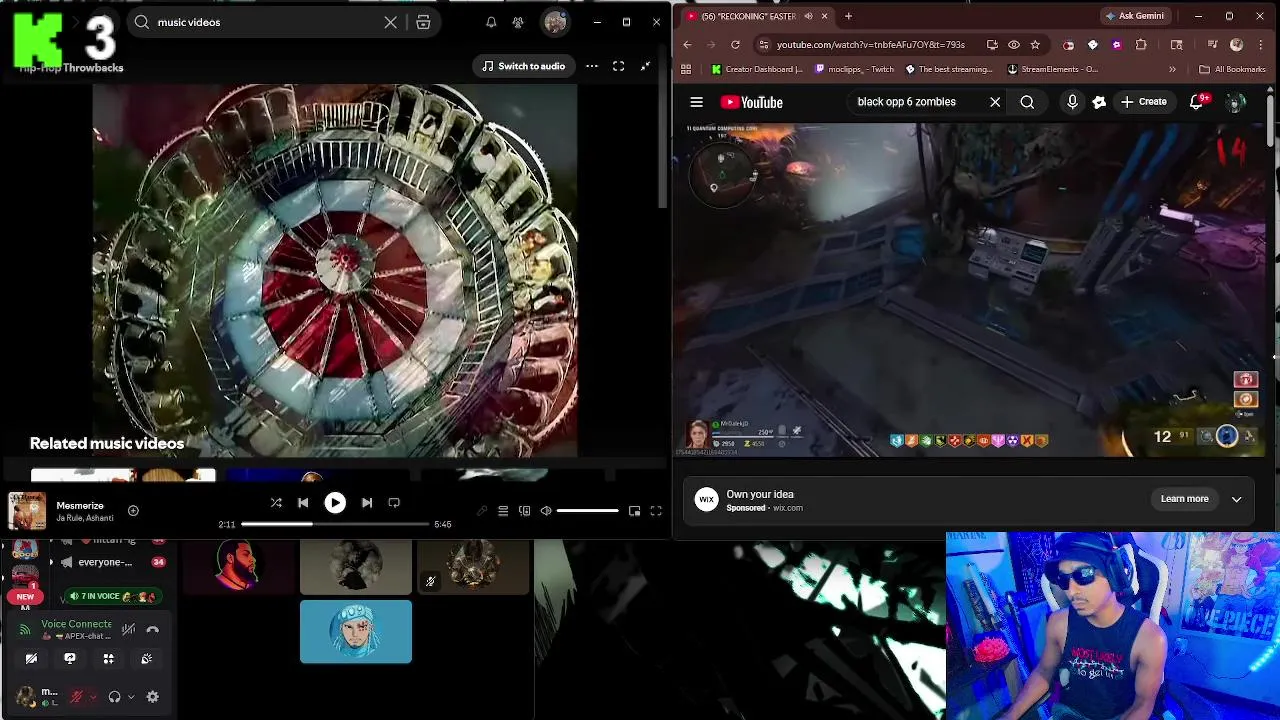Turn on Discord camera
Image resolution: width=1280 pixels, height=720 pixels.
coord(31,658)
